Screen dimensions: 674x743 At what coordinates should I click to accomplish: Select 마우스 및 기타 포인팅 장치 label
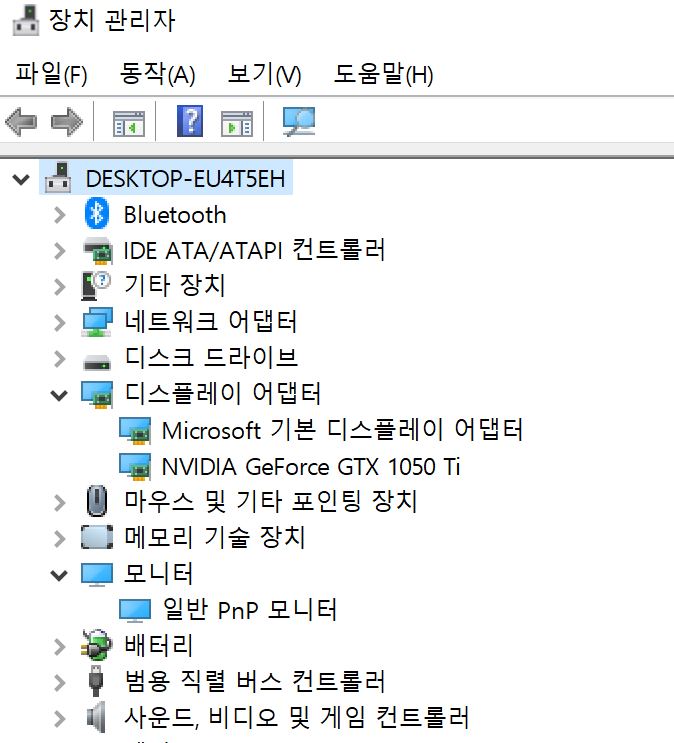click(271, 502)
